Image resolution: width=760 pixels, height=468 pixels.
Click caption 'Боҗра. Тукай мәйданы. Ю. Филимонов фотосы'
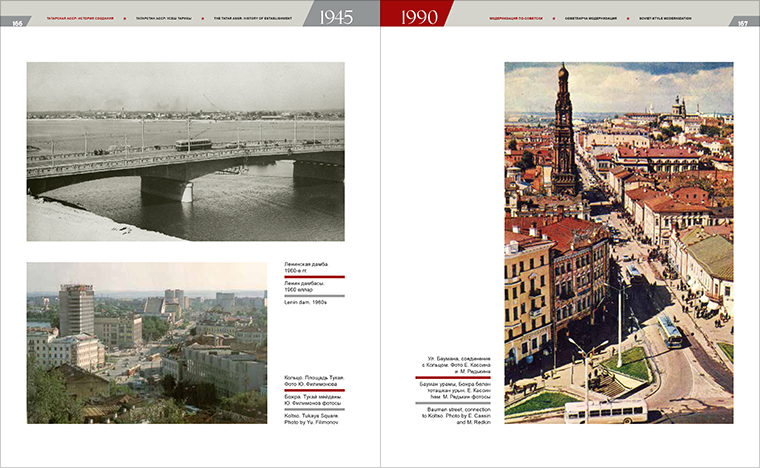(313, 400)
